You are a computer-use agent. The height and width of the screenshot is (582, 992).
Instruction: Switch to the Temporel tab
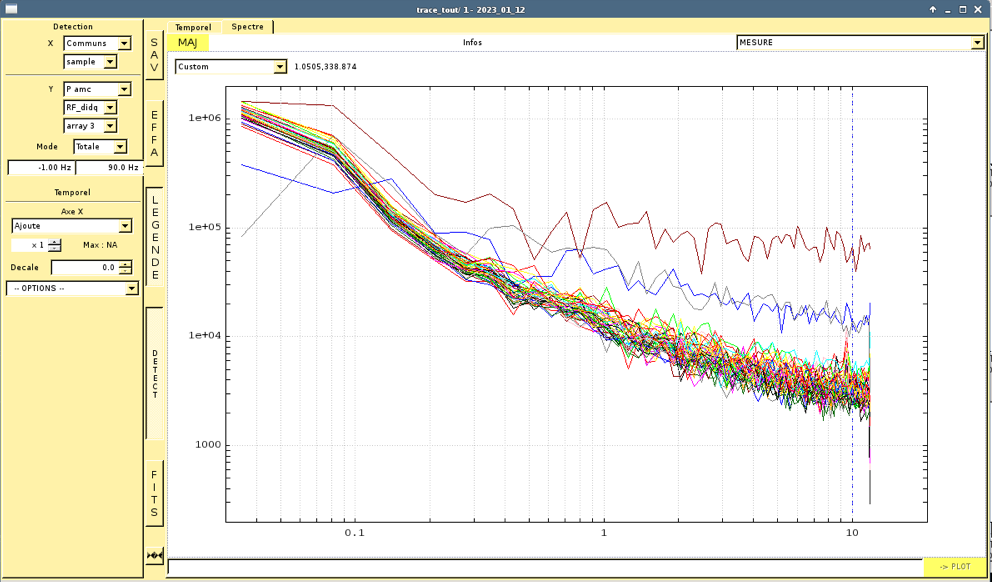click(x=193, y=27)
